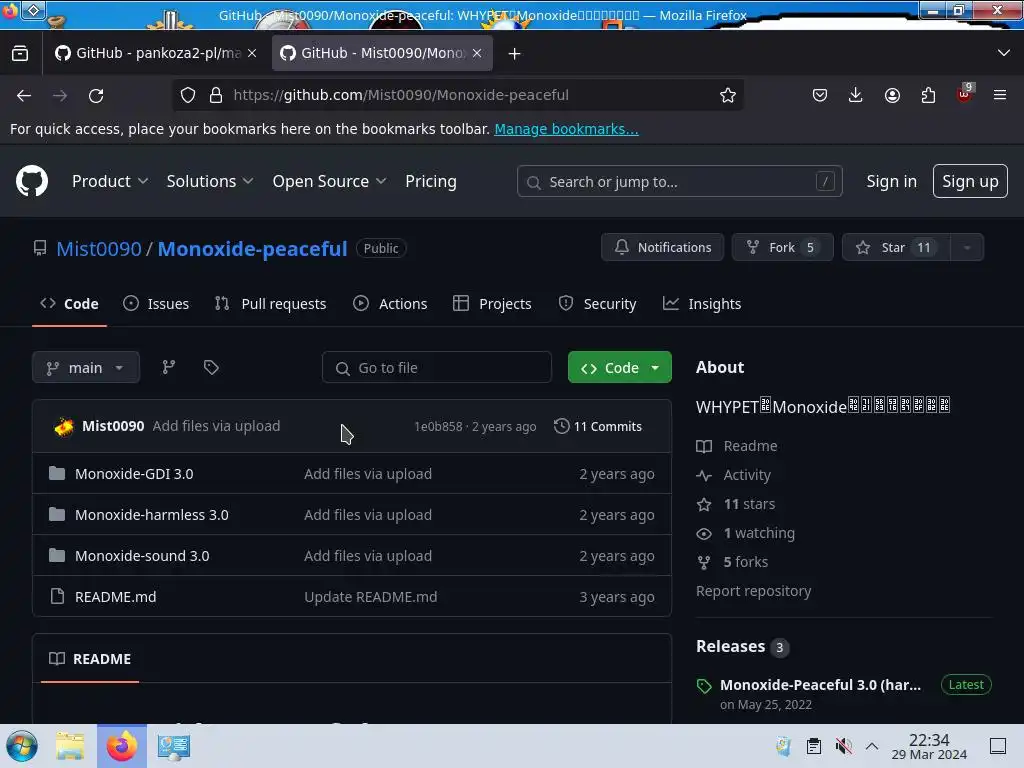Open the Monoxide-GDI 3.0 folder

[x=134, y=474]
